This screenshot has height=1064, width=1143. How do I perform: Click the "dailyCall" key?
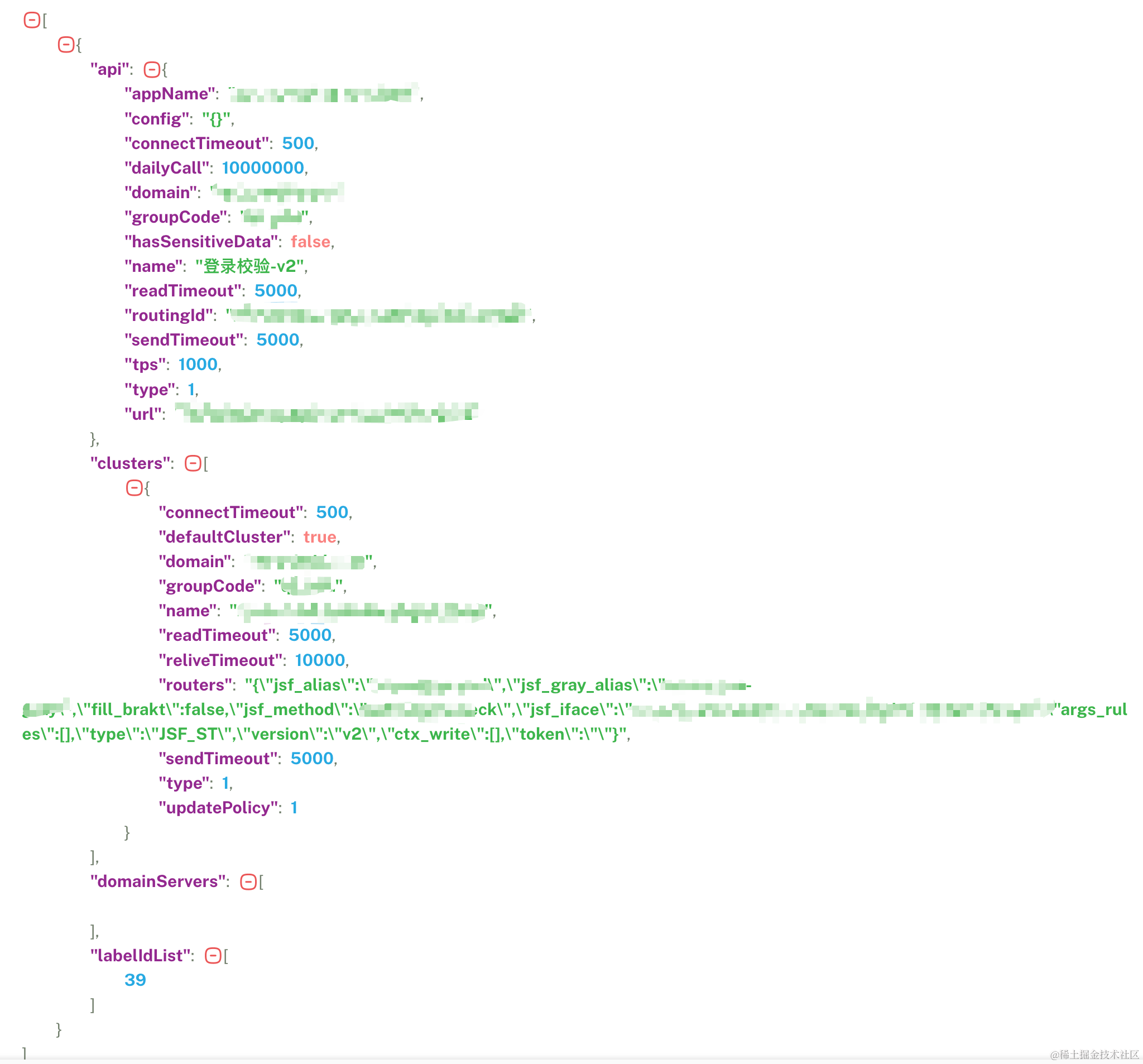pos(167,168)
